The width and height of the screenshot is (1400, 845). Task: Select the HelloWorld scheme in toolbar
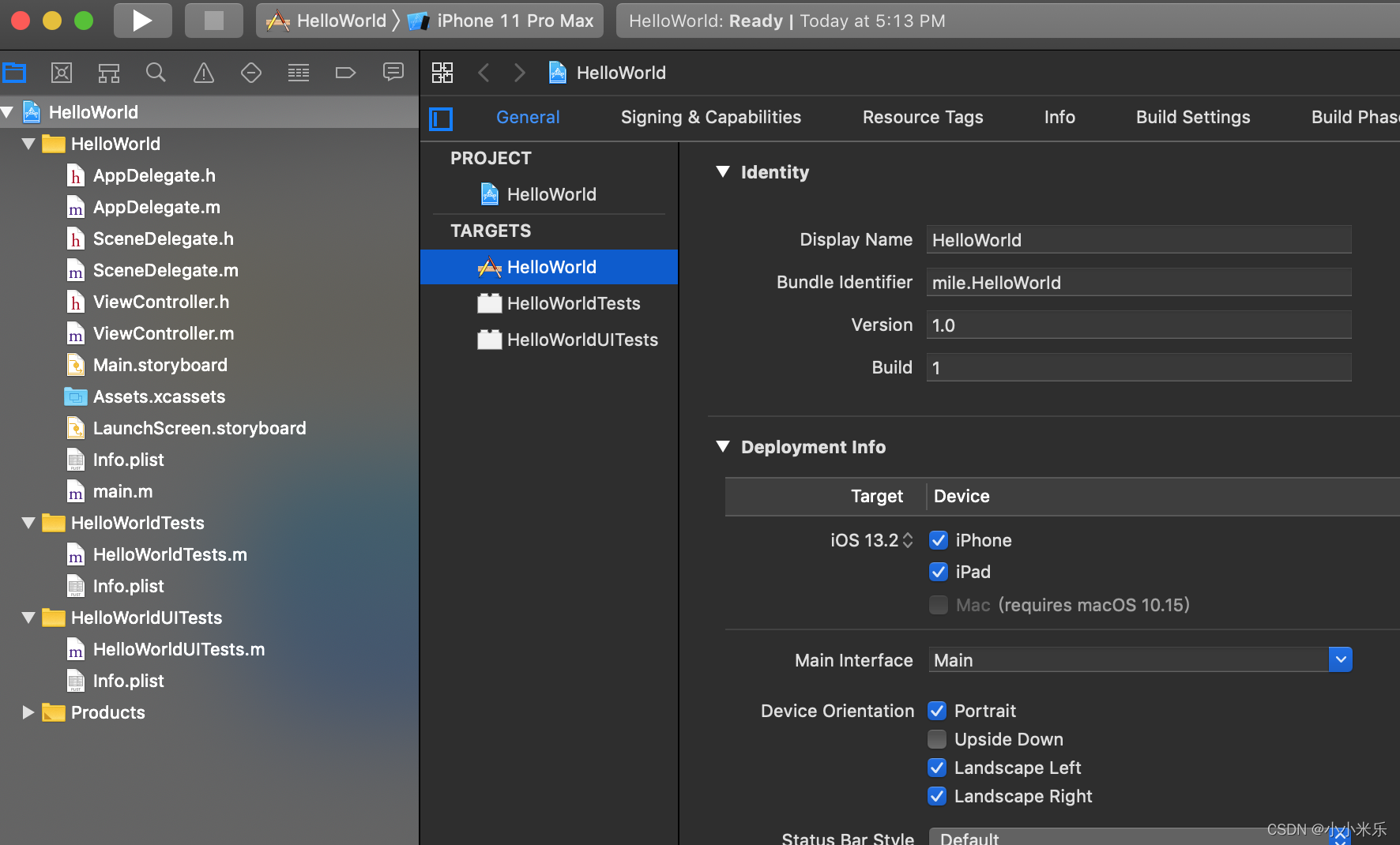[326, 21]
